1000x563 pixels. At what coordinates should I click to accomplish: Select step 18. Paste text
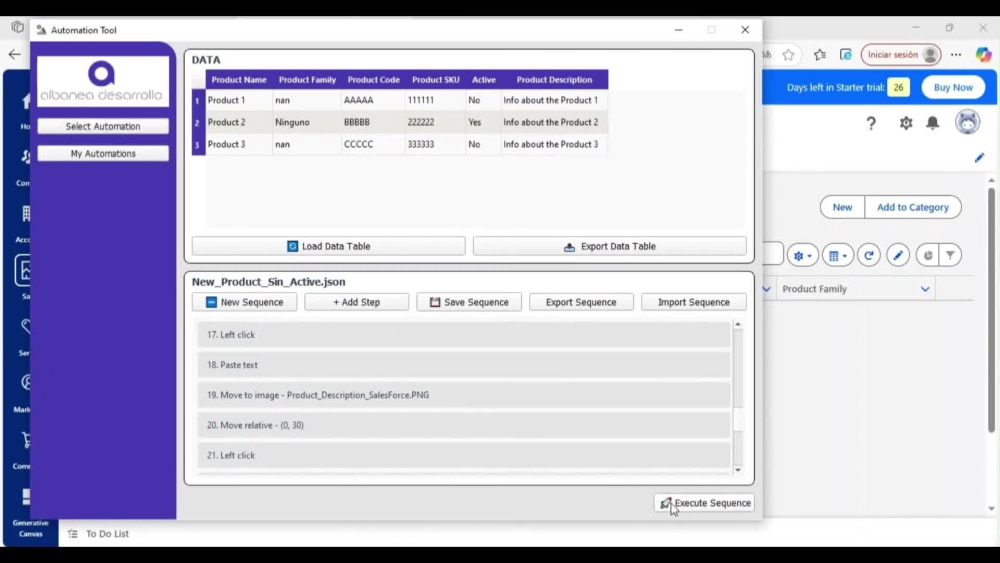click(464, 365)
